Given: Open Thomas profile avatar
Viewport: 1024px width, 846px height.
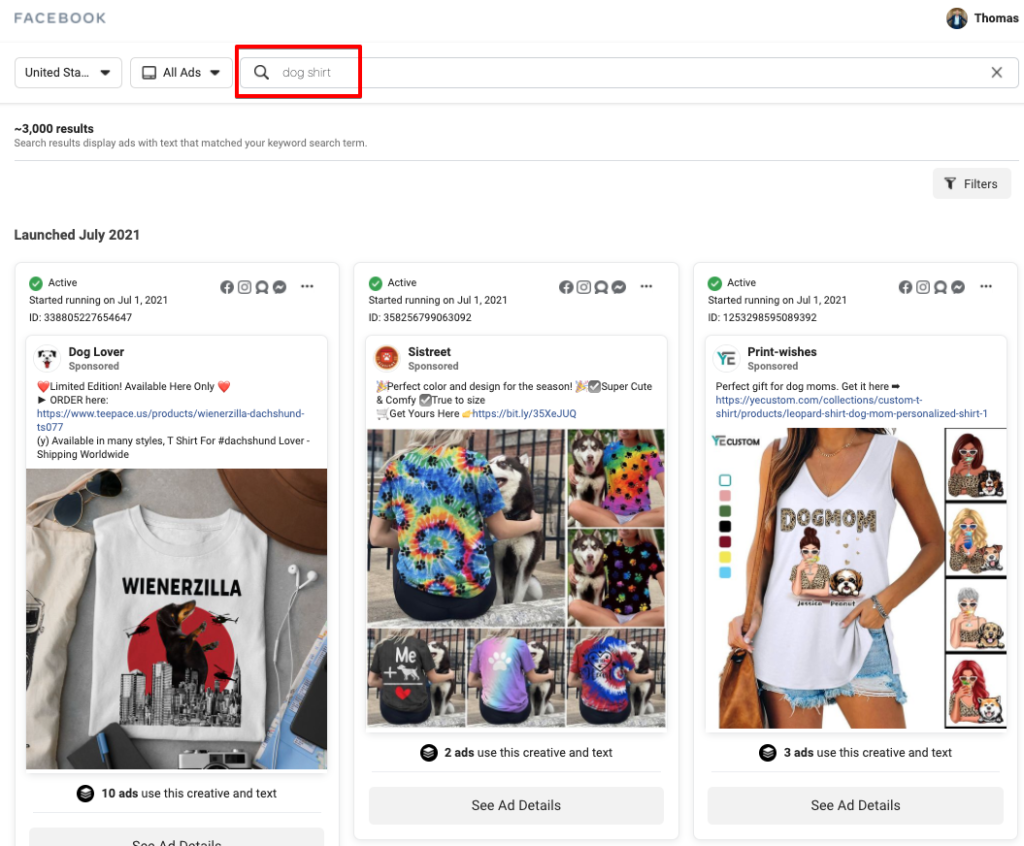Looking at the screenshot, I should (957, 18).
